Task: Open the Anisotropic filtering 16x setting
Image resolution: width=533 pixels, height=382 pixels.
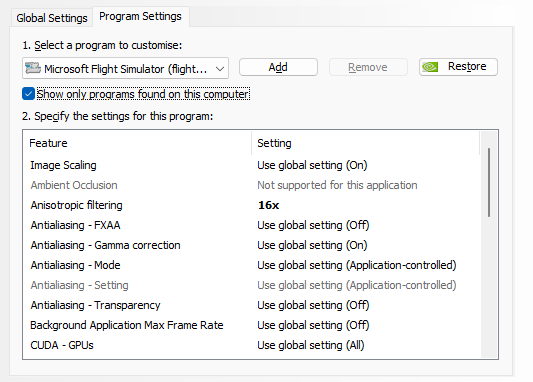Action: click(269, 205)
